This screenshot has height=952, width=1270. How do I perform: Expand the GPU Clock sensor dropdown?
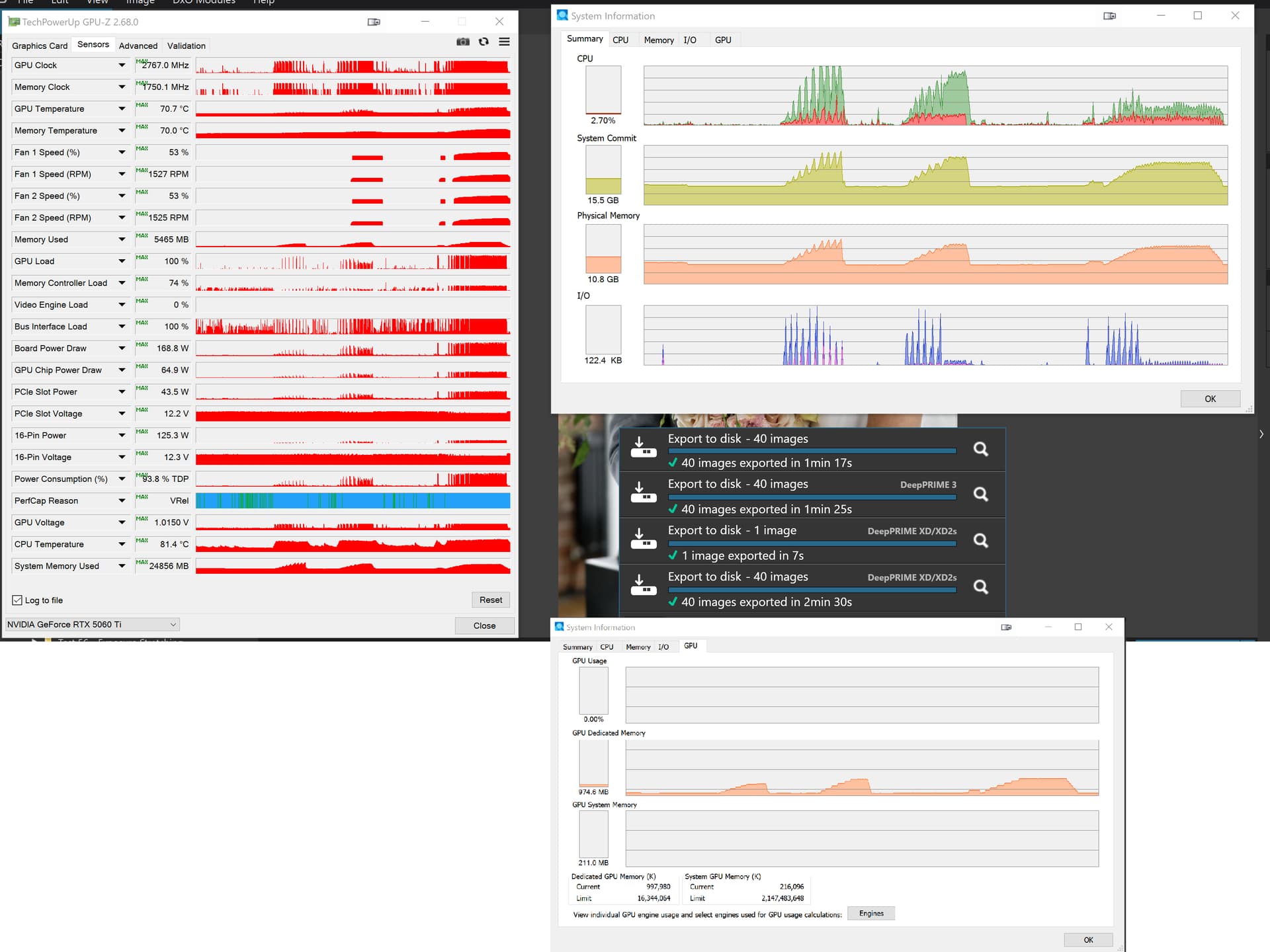tap(122, 65)
